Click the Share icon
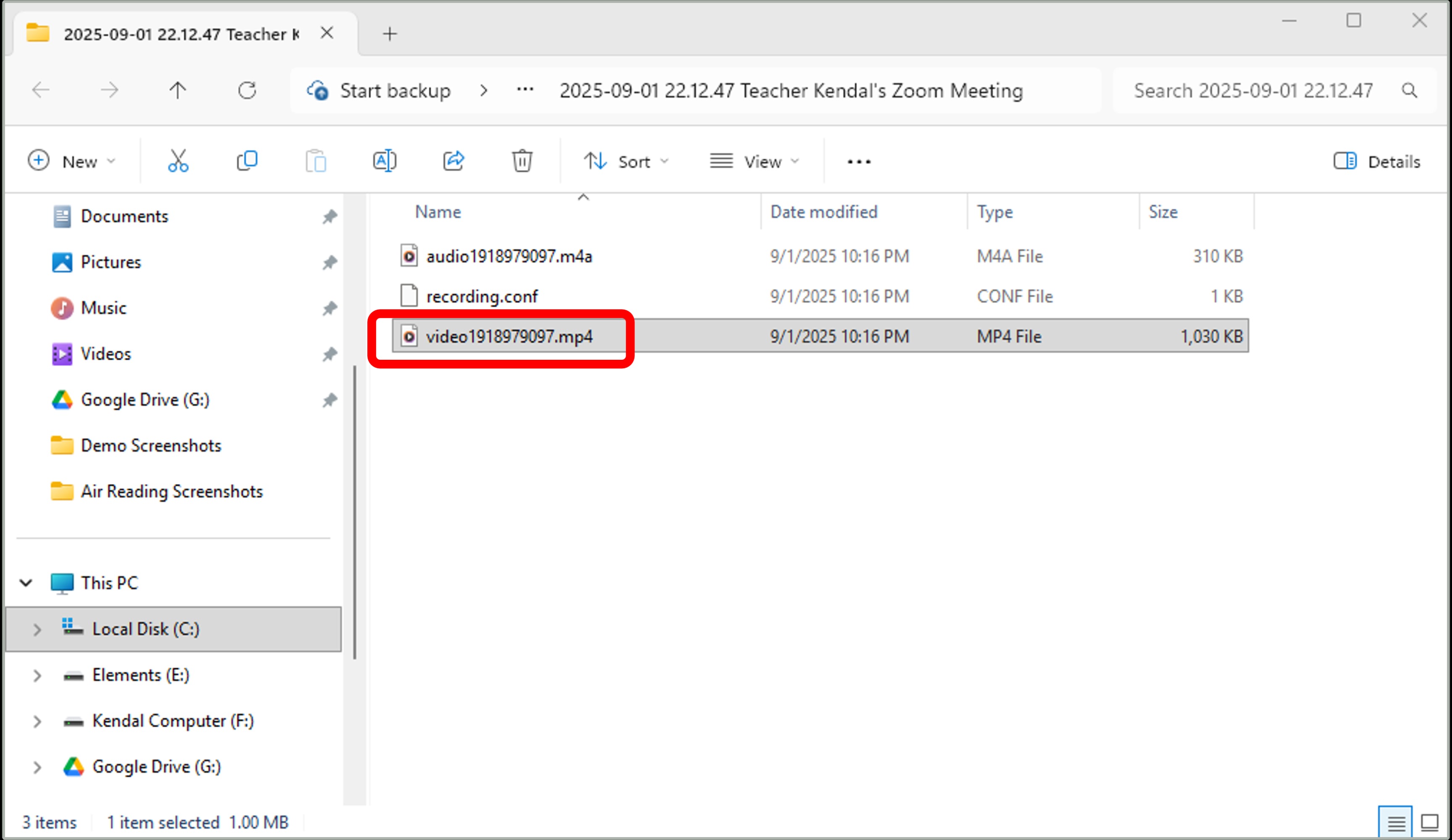The width and height of the screenshot is (1452, 840). tap(453, 161)
